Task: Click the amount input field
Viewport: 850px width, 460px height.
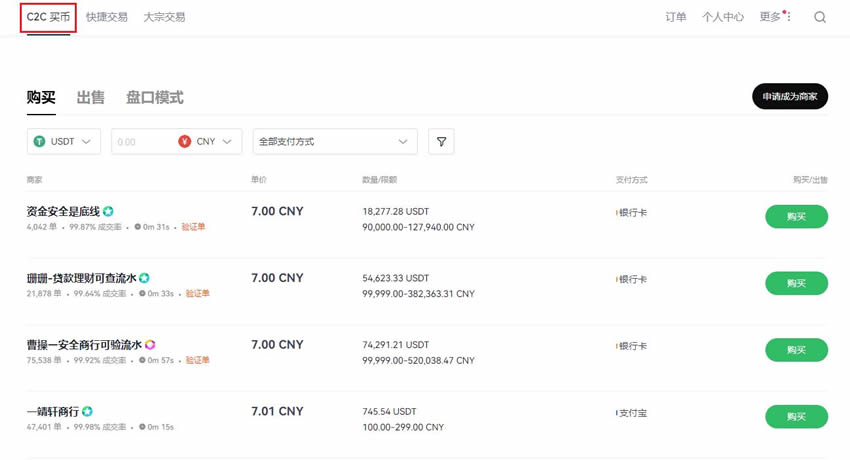Action: coord(142,142)
